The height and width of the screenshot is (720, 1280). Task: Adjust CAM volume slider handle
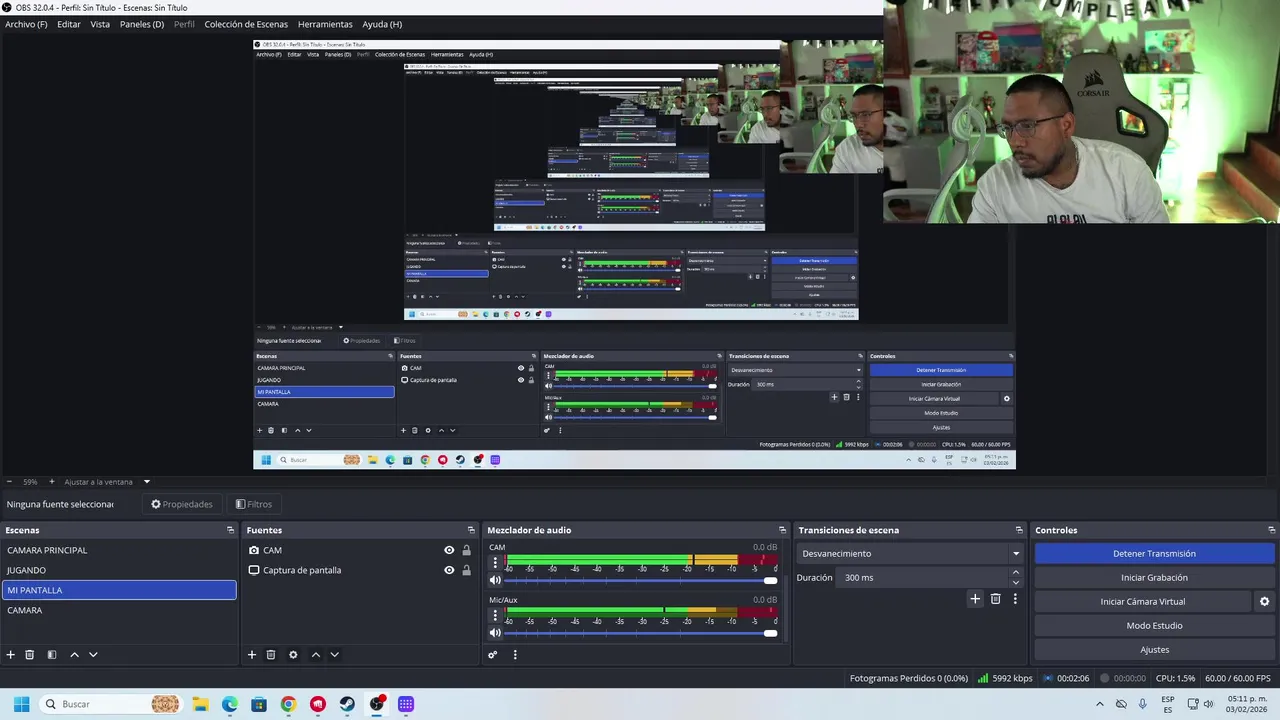770,581
